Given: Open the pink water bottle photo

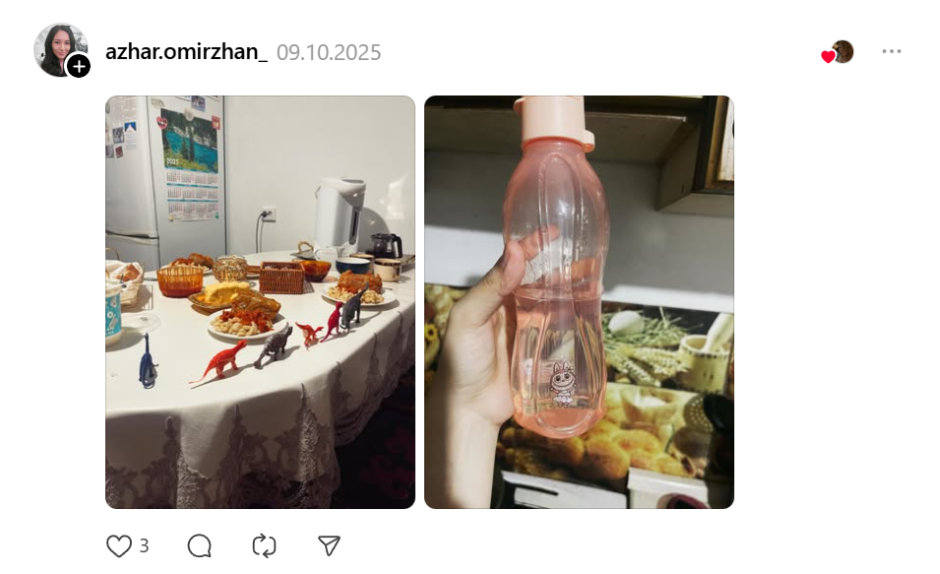Looking at the screenshot, I should pos(579,302).
